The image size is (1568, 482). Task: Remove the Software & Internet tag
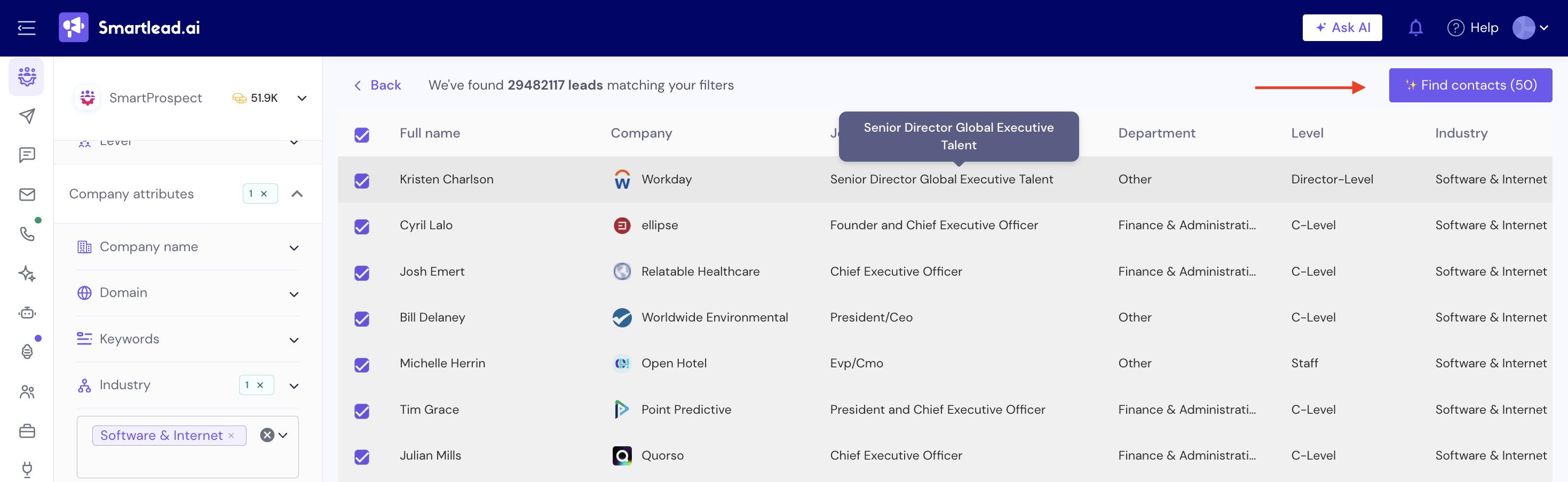coord(231,436)
